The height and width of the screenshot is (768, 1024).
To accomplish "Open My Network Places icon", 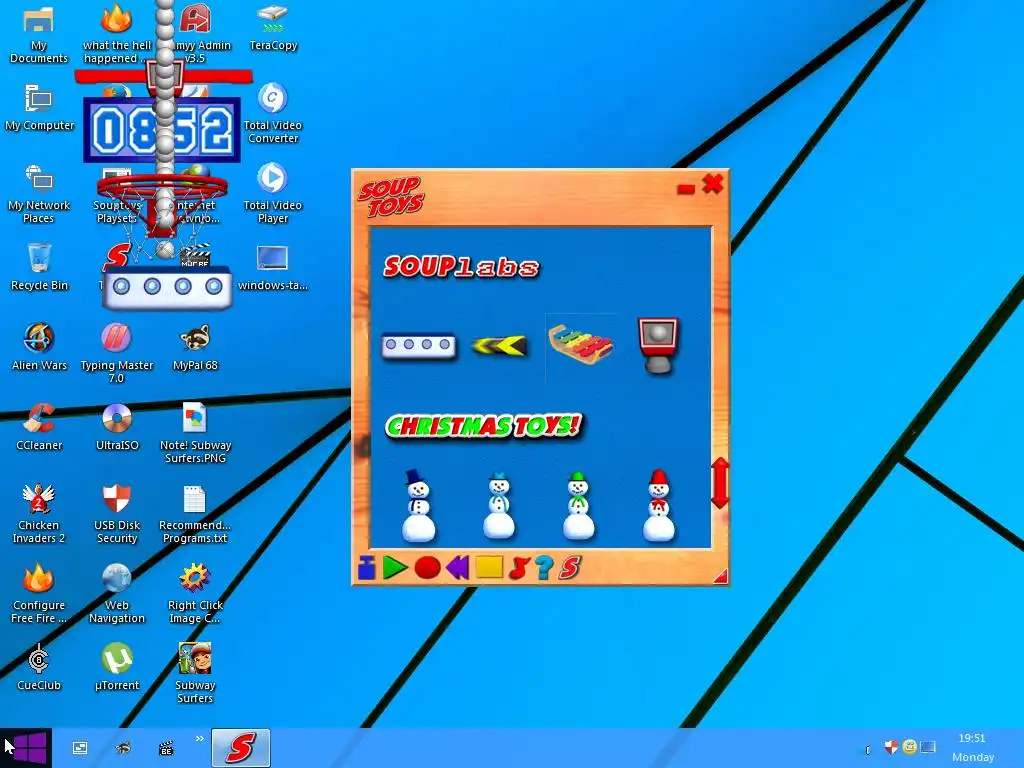I will coord(39,194).
